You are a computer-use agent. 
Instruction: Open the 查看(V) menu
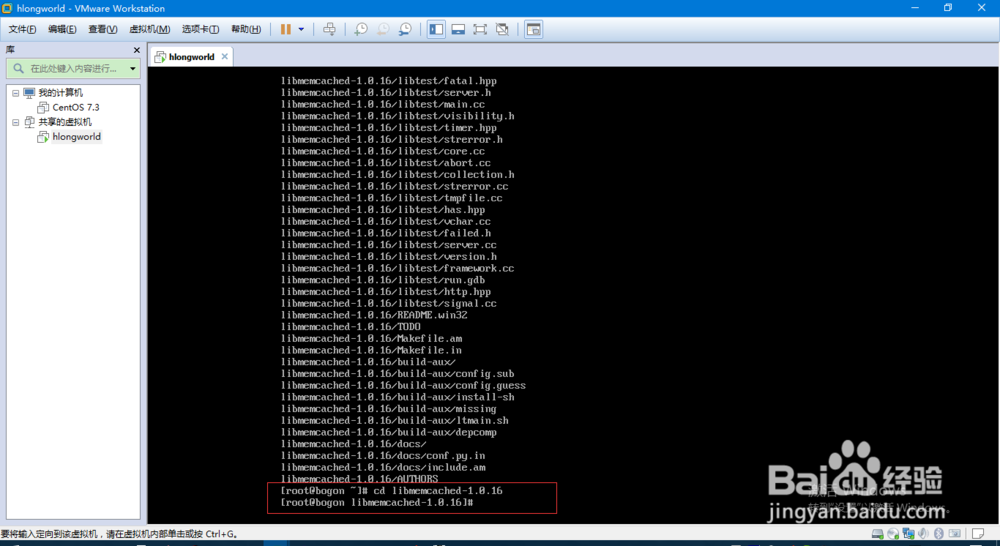tap(102, 29)
